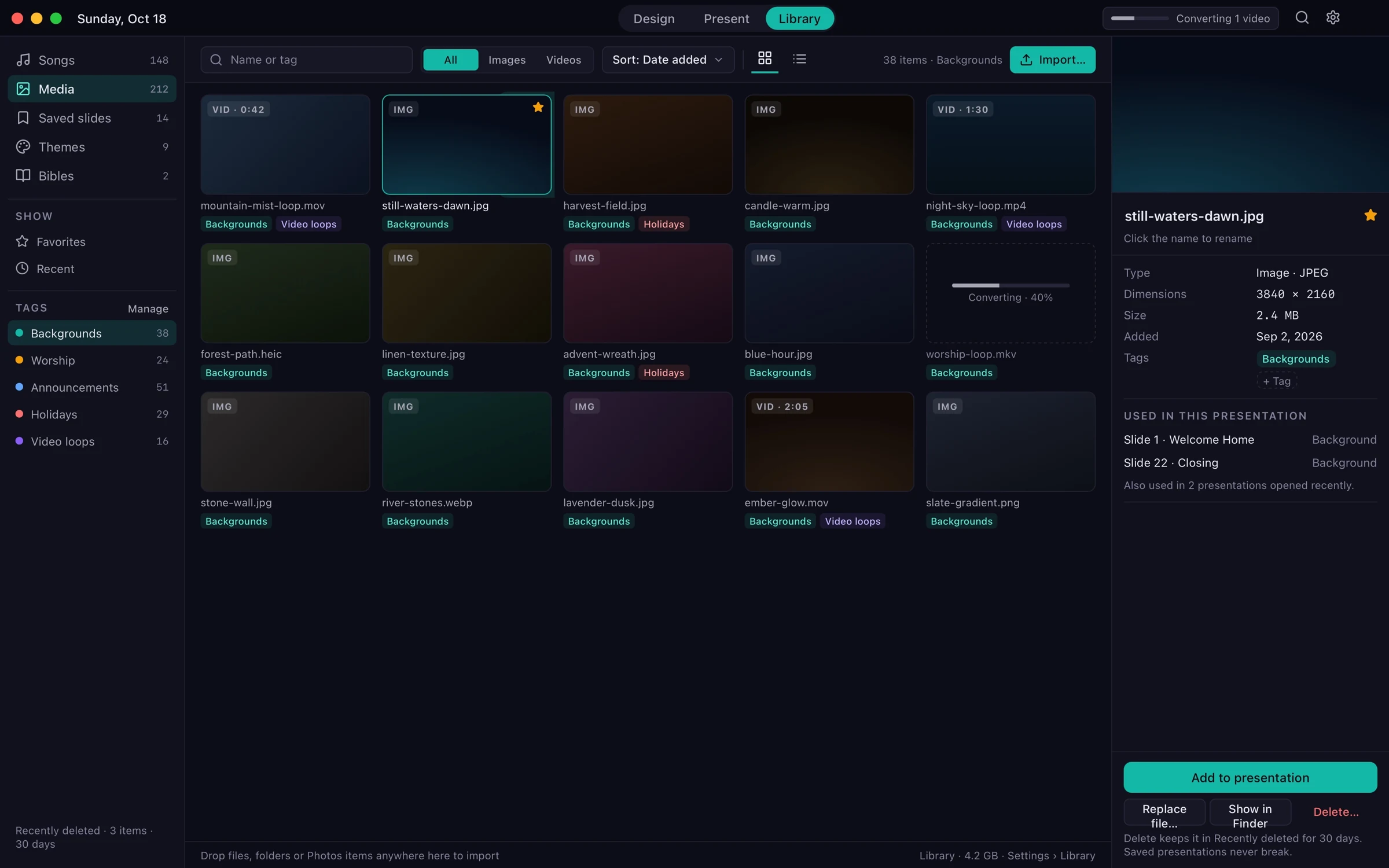Open Songs in the sidebar

[92, 60]
